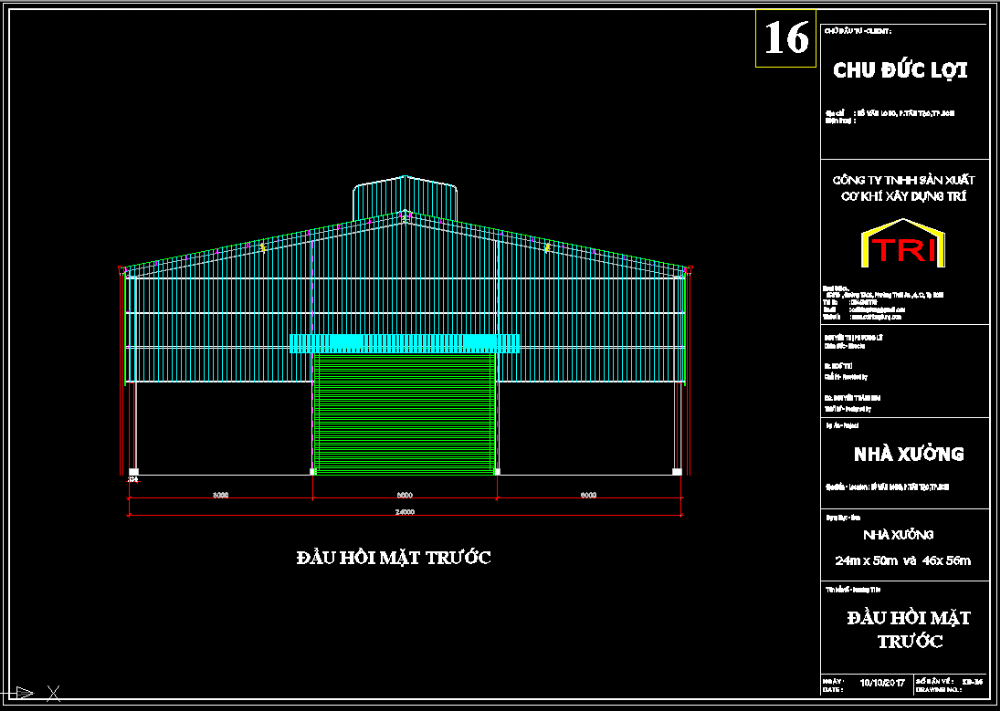Click the smaller NHÀ XƯỞNG item text

tap(898, 534)
